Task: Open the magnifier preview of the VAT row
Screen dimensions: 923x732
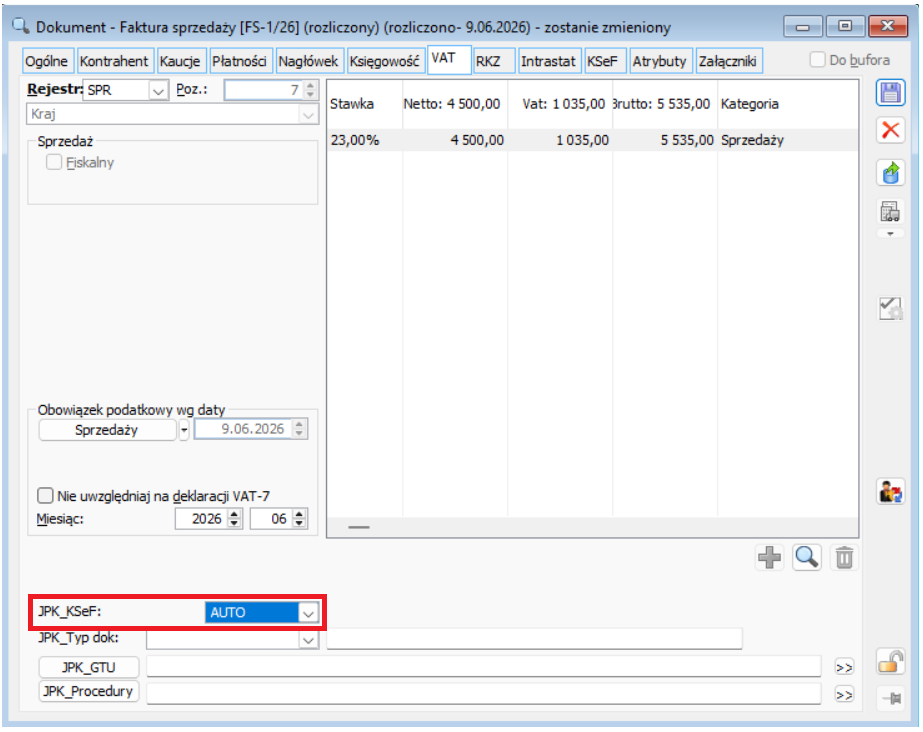Action: (x=806, y=557)
